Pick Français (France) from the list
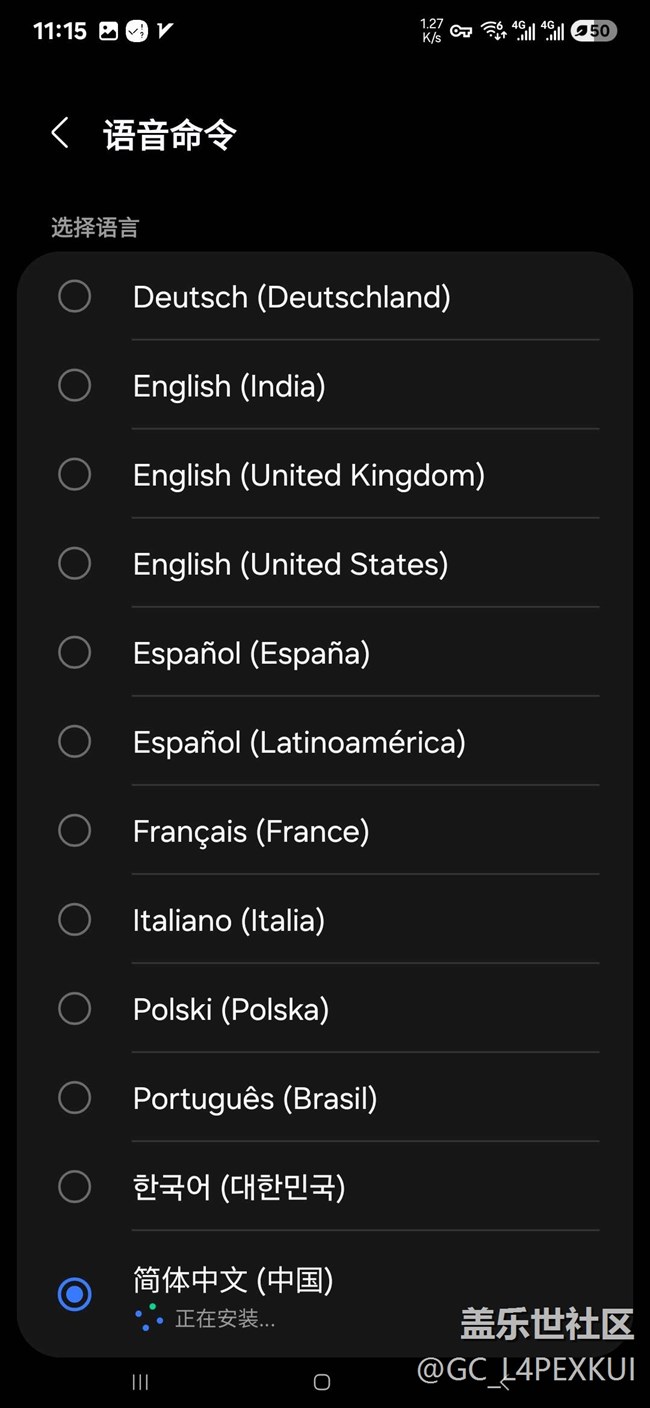This screenshot has width=650, height=1408. pos(324,830)
